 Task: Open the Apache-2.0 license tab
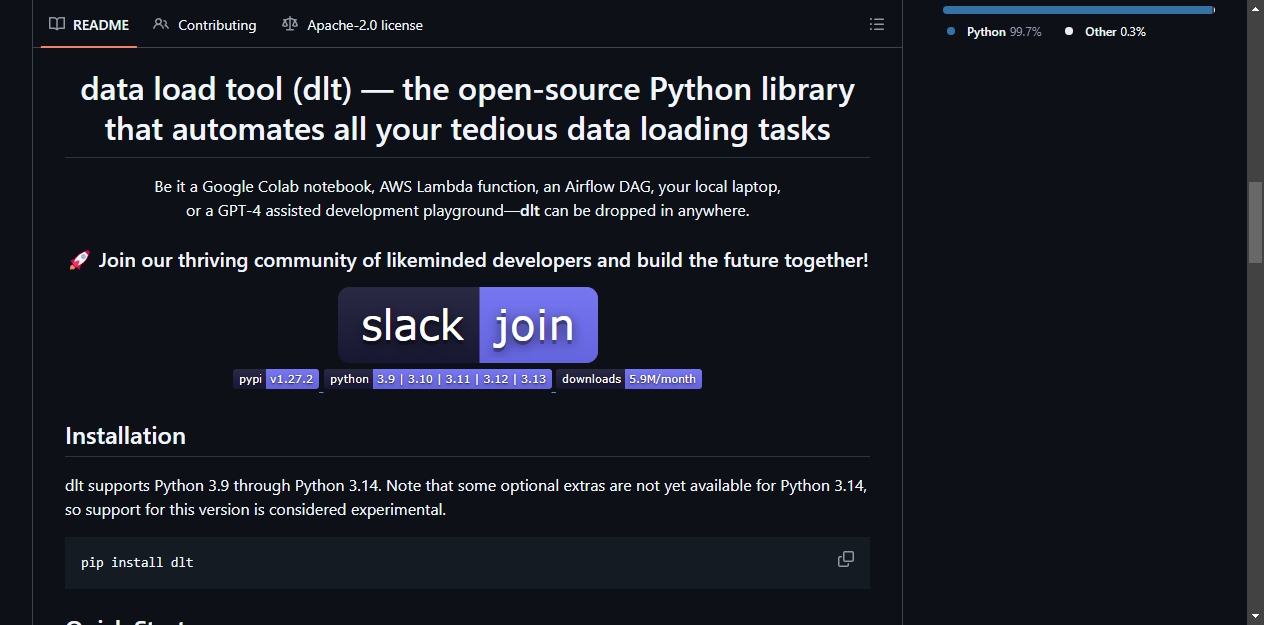click(352, 25)
